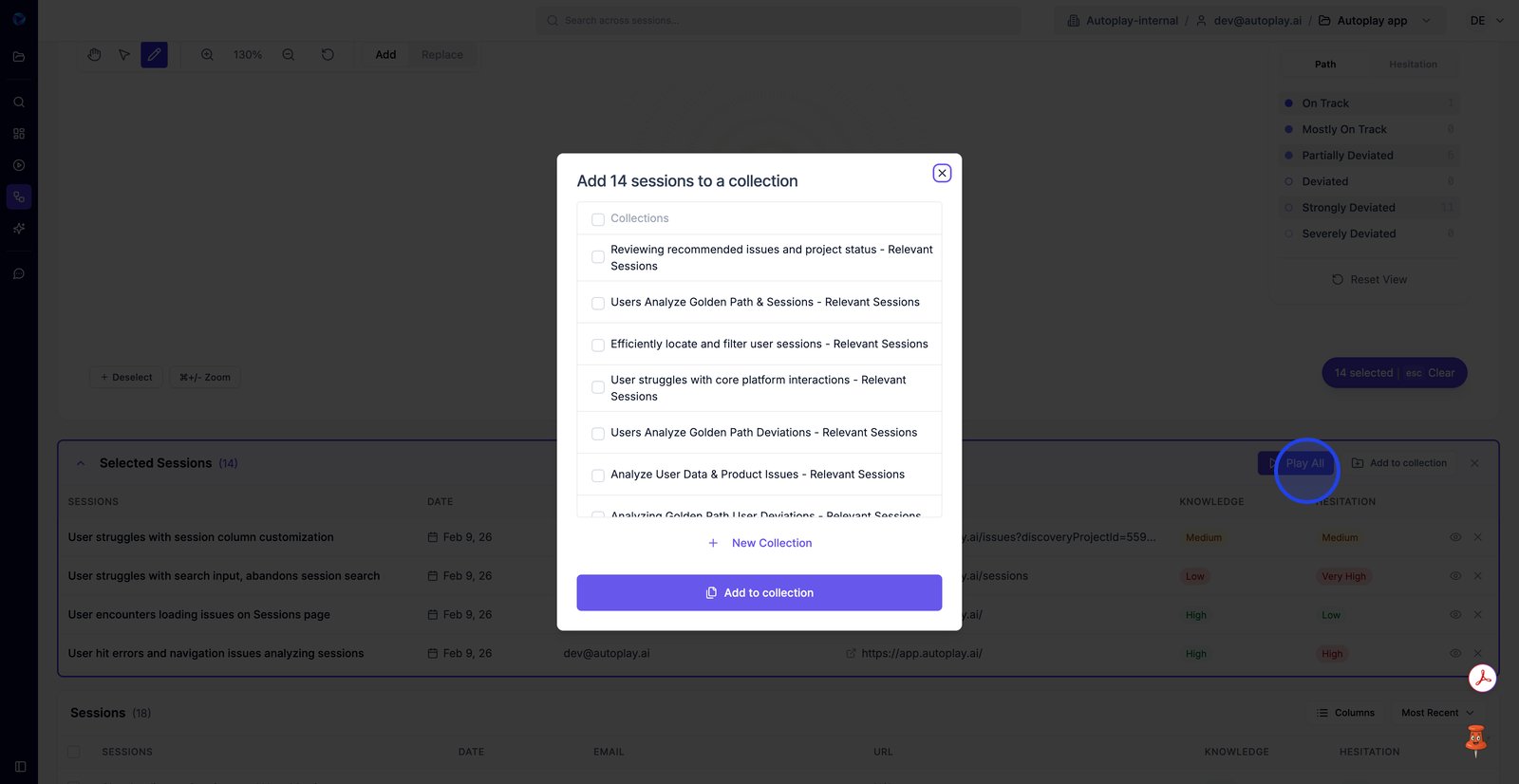Image resolution: width=1519 pixels, height=784 pixels.
Task: Activate the pencil draw tool
Action: (x=154, y=55)
